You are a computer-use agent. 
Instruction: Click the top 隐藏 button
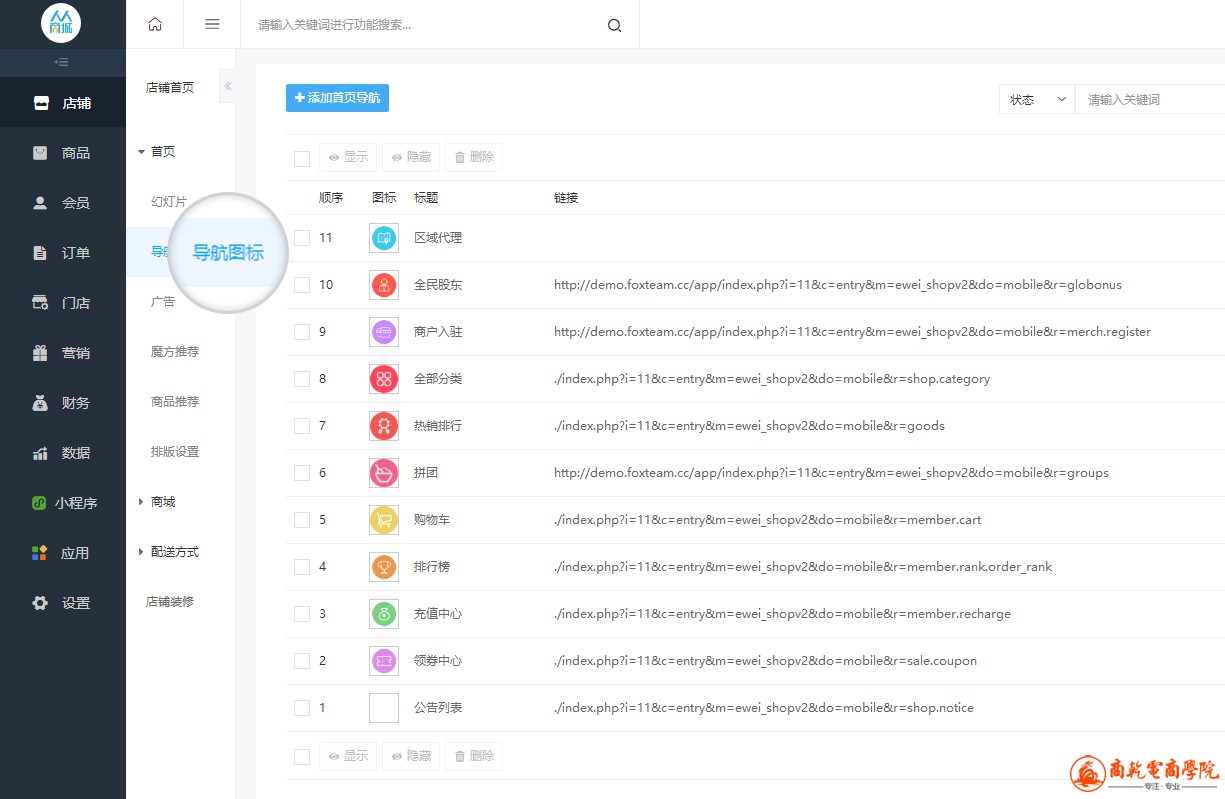click(410, 157)
